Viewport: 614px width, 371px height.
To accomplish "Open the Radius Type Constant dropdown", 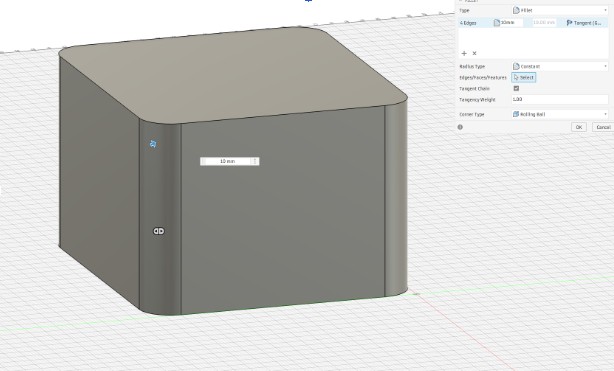I will point(560,66).
